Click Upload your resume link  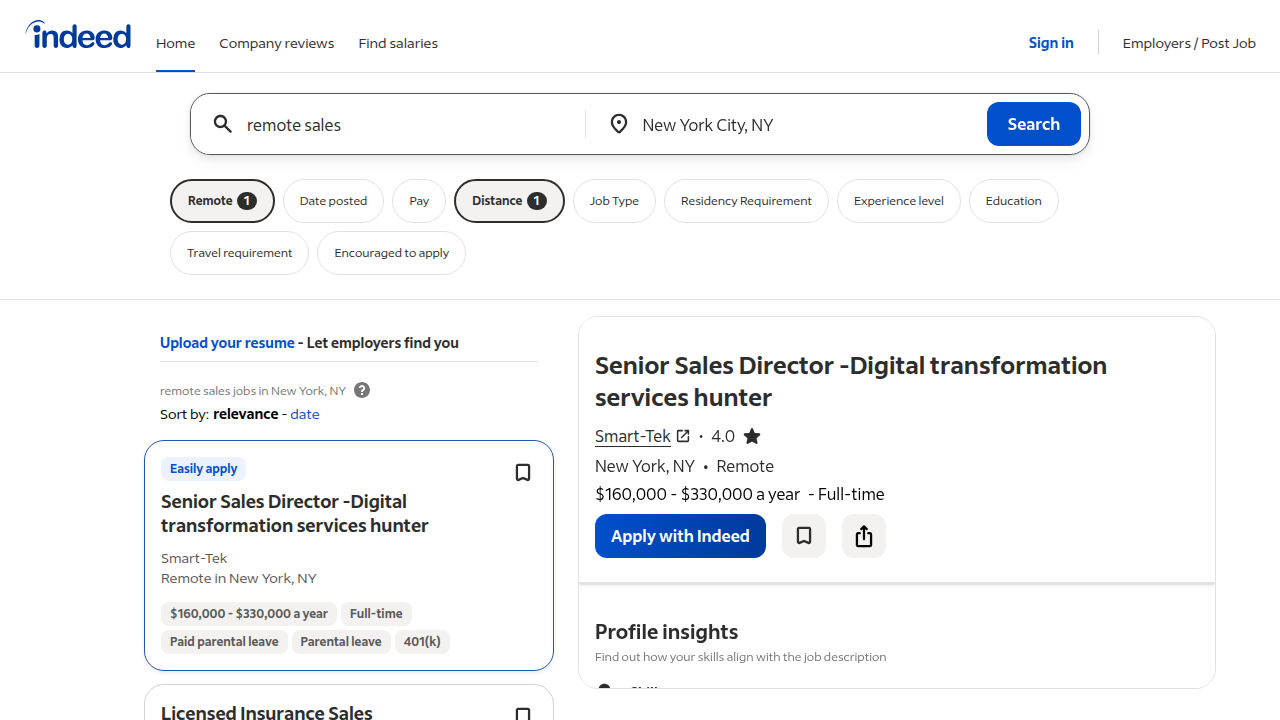(227, 343)
